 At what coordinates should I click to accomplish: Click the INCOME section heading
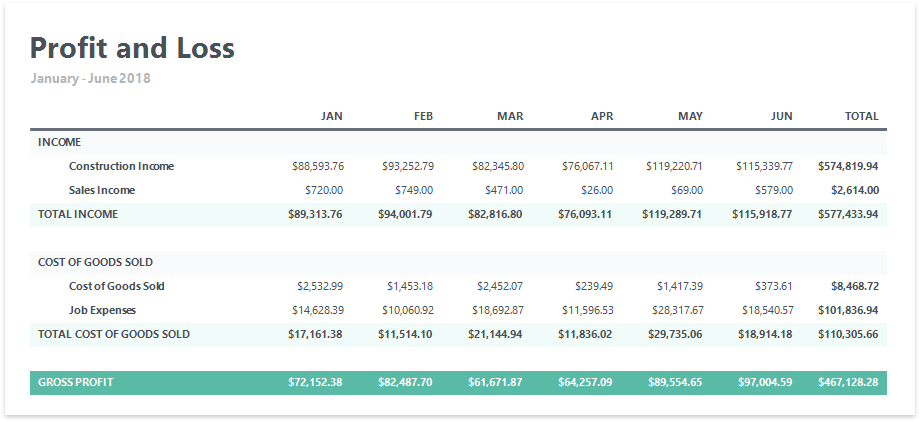coord(60,143)
